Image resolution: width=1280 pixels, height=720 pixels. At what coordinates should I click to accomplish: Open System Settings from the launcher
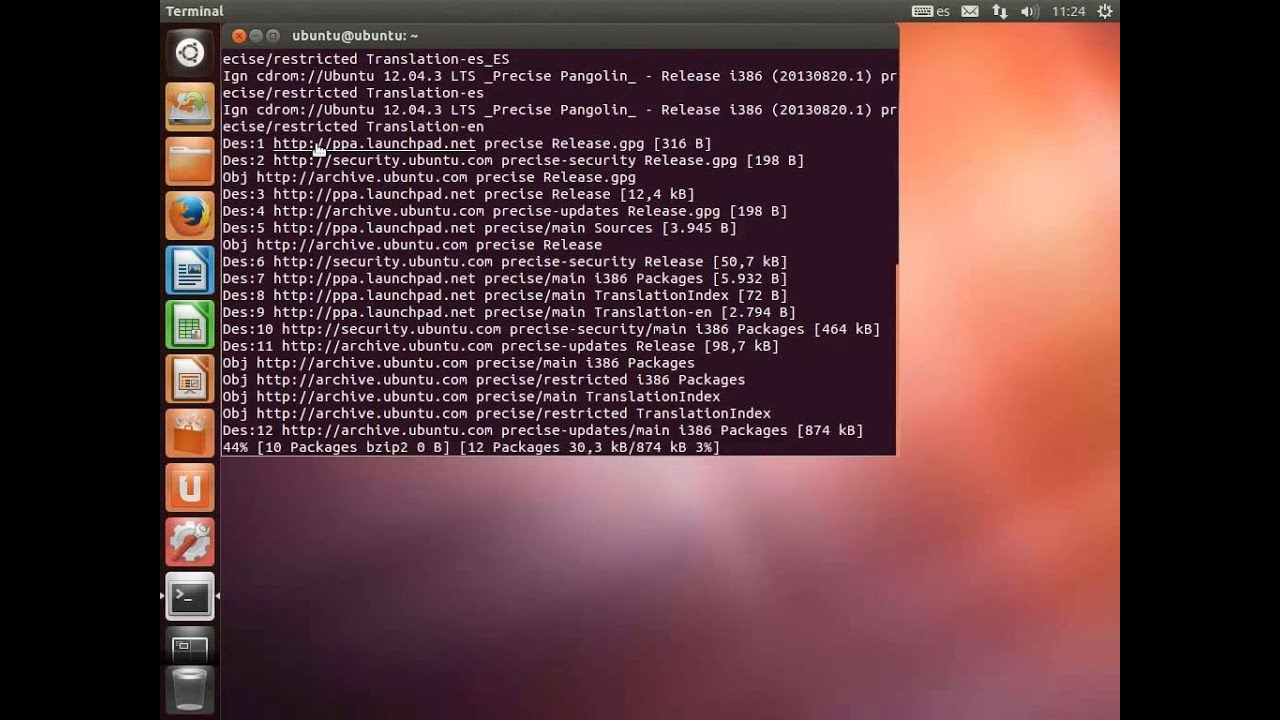coord(190,542)
